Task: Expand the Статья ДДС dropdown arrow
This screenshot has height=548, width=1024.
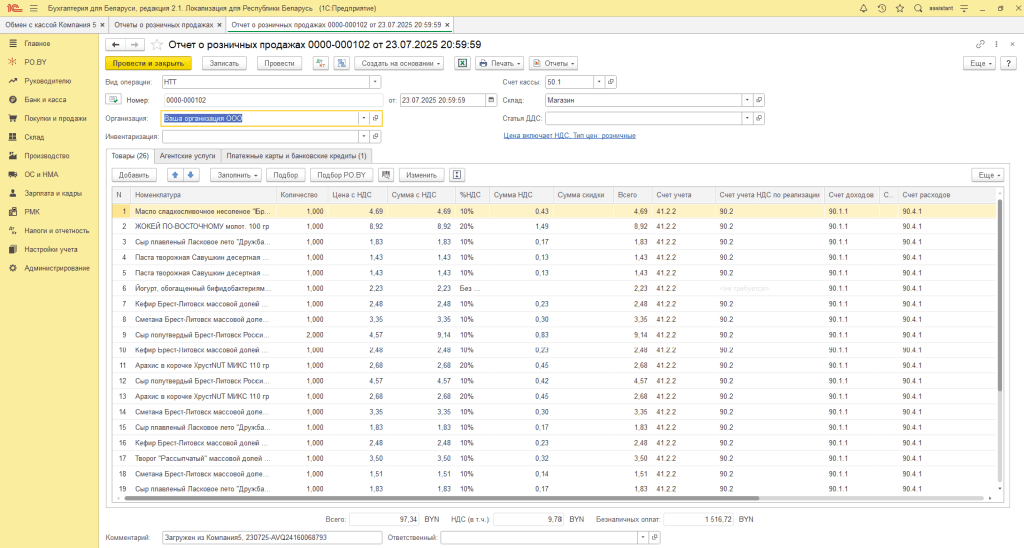Action: [x=747, y=118]
